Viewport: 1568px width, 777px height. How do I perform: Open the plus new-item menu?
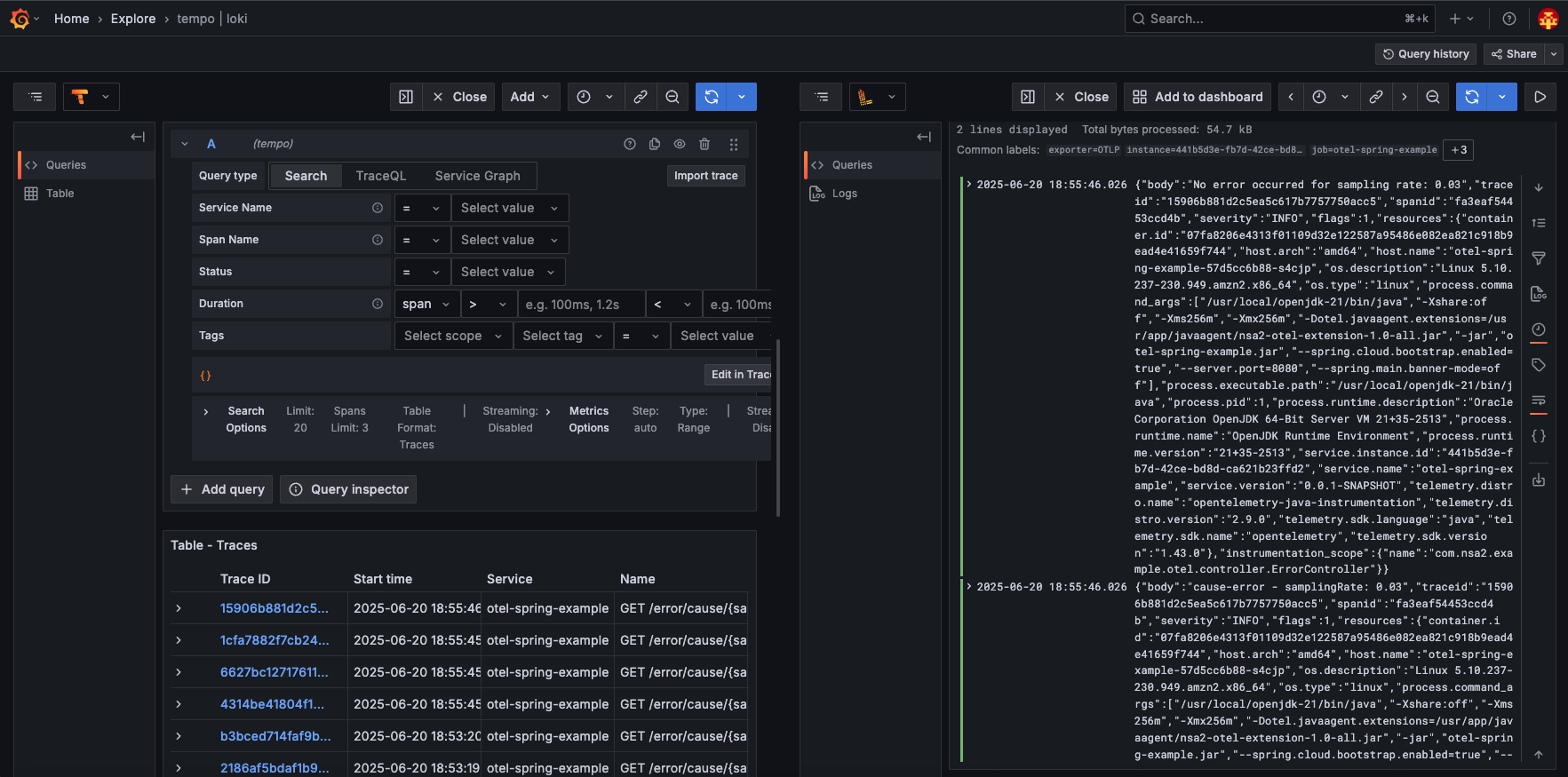click(x=1461, y=19)
